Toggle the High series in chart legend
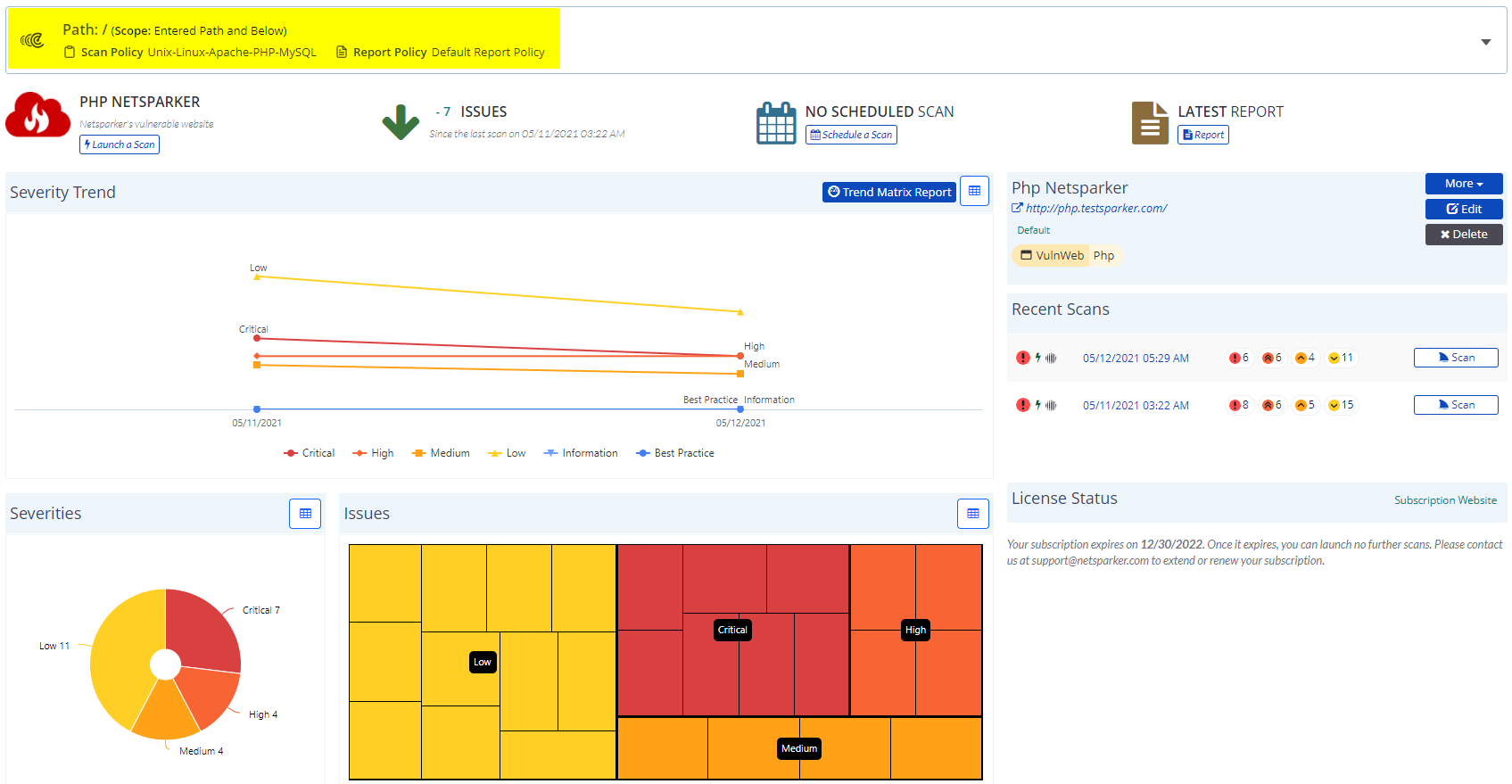 (373, 453)
